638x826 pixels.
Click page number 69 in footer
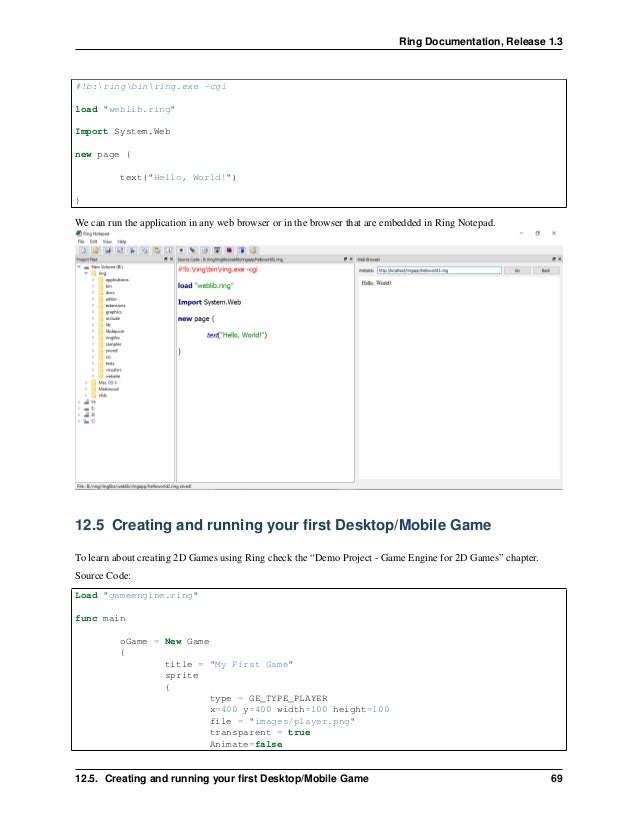coord(556,778)
